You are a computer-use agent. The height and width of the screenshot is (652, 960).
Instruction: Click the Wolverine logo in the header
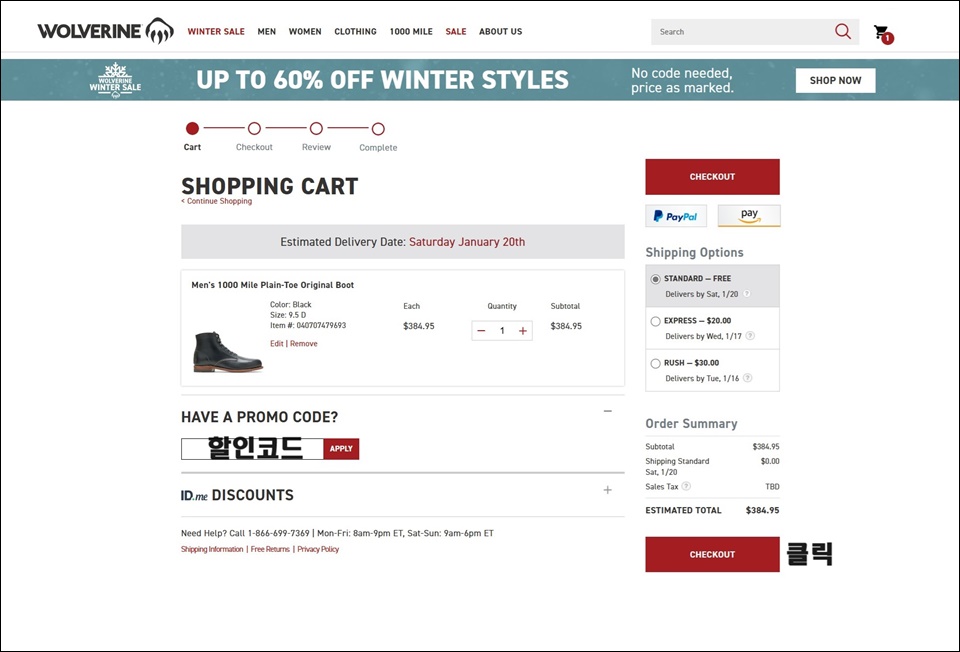[x=105, y=31]
